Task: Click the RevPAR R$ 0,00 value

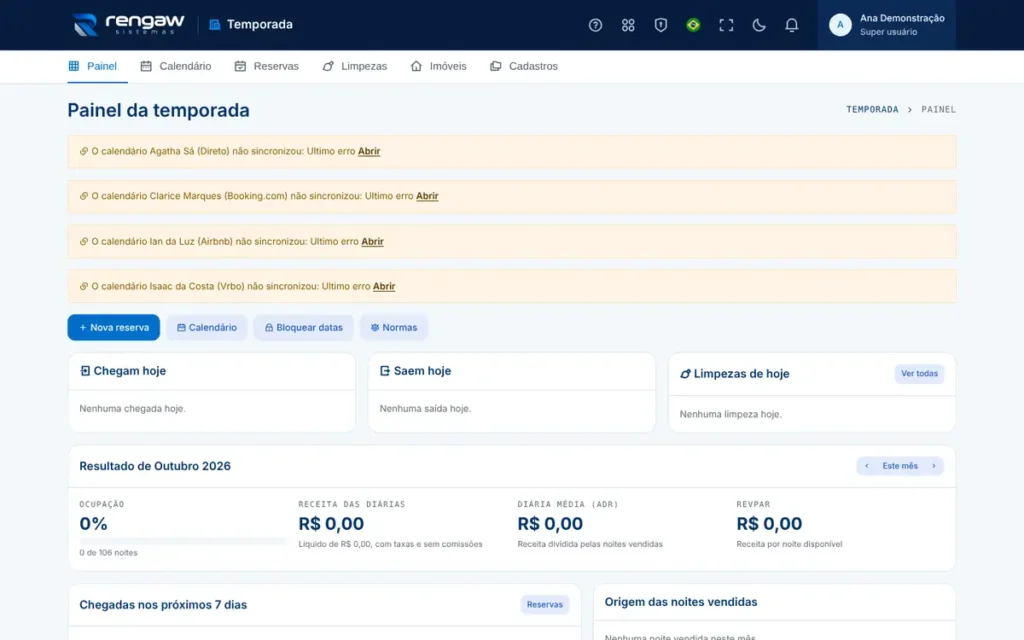Action: 769,524
